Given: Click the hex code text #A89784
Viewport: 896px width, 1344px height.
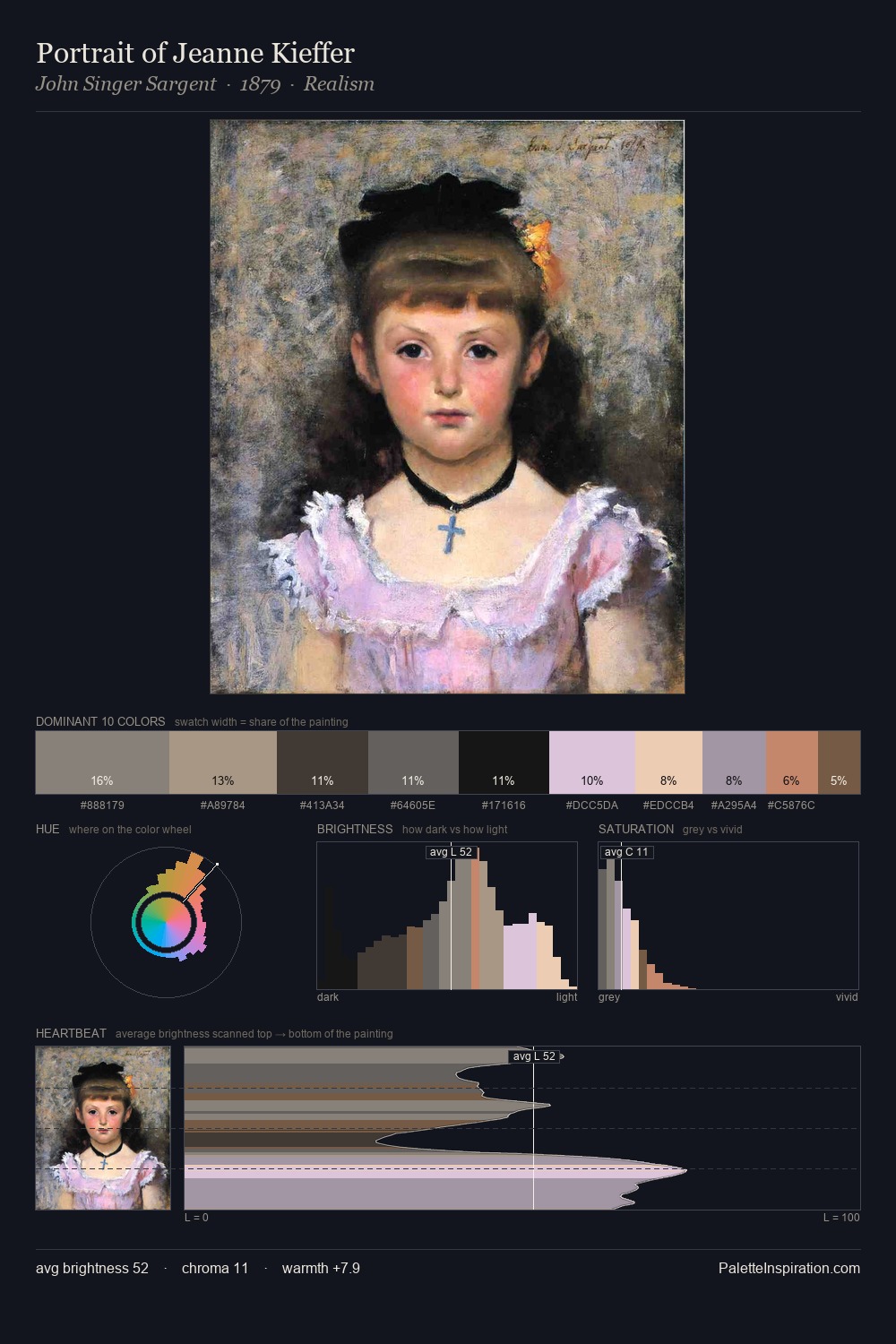Looking at the screenshot, I should [223, 806].
